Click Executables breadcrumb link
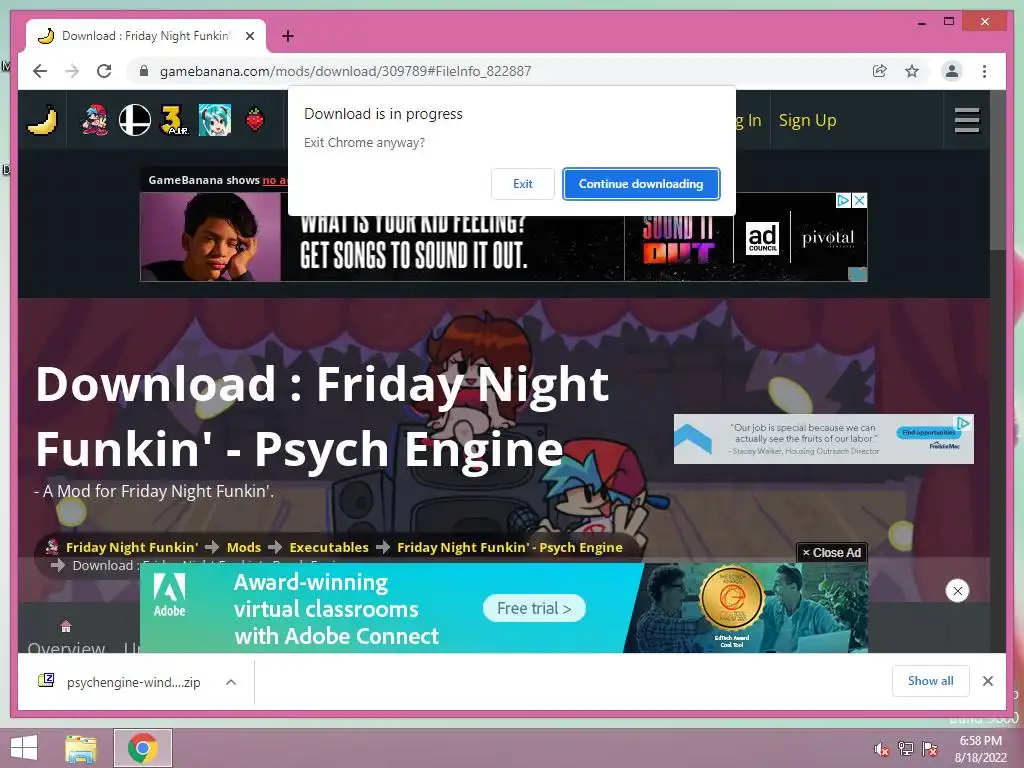Viewport: 1024px width, 768px height. tap(328, 547)
